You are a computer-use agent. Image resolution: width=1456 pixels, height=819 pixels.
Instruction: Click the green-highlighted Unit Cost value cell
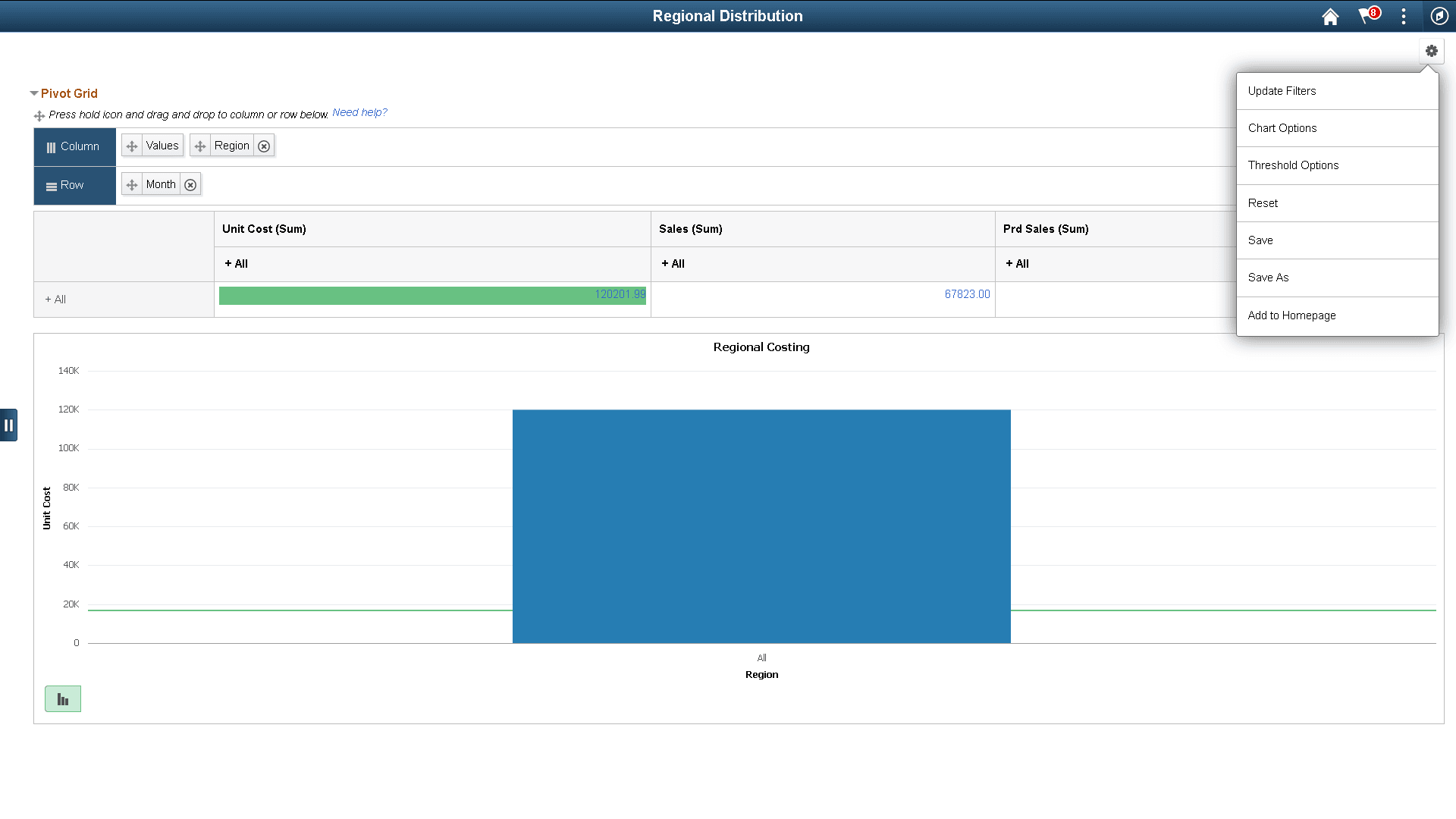click(x=432, y=295)
